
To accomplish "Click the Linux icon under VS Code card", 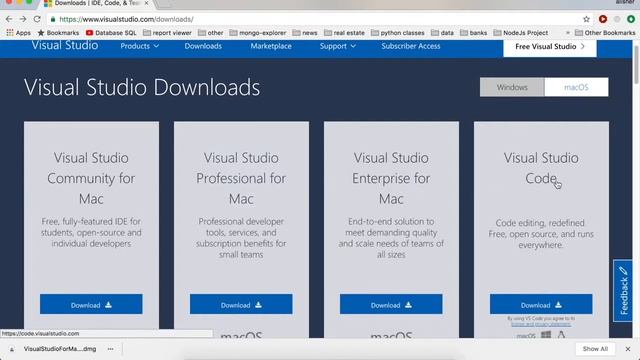I will [x=561, y=335].
